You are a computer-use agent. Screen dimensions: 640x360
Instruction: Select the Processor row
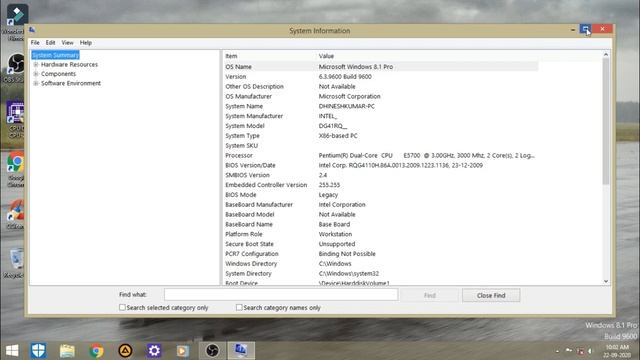(381, 156)
